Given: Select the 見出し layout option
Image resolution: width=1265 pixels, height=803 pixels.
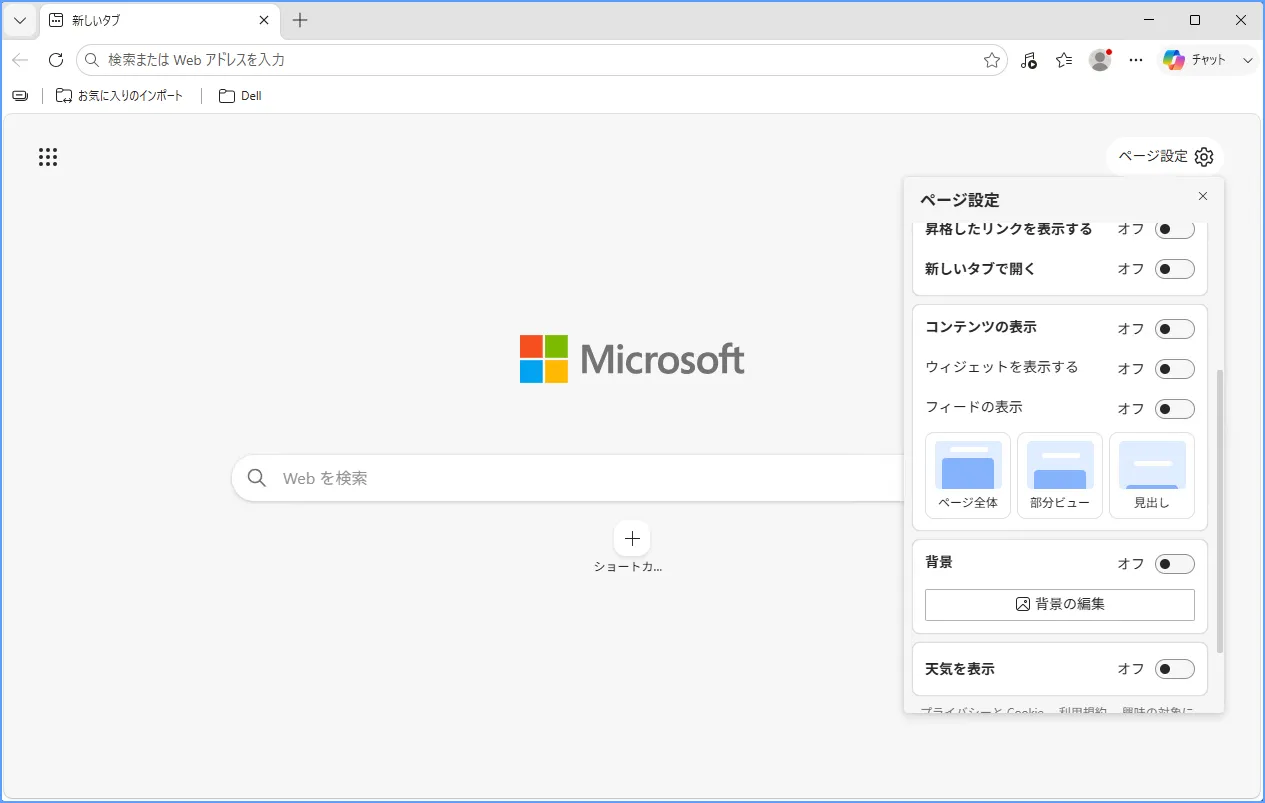Looking at the screenshot, I should tap(1152, 475).
